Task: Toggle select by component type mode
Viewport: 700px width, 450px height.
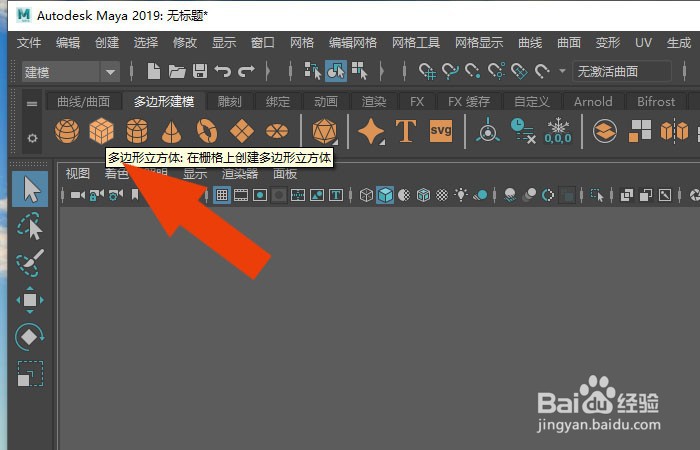Action: click(359, 71)
